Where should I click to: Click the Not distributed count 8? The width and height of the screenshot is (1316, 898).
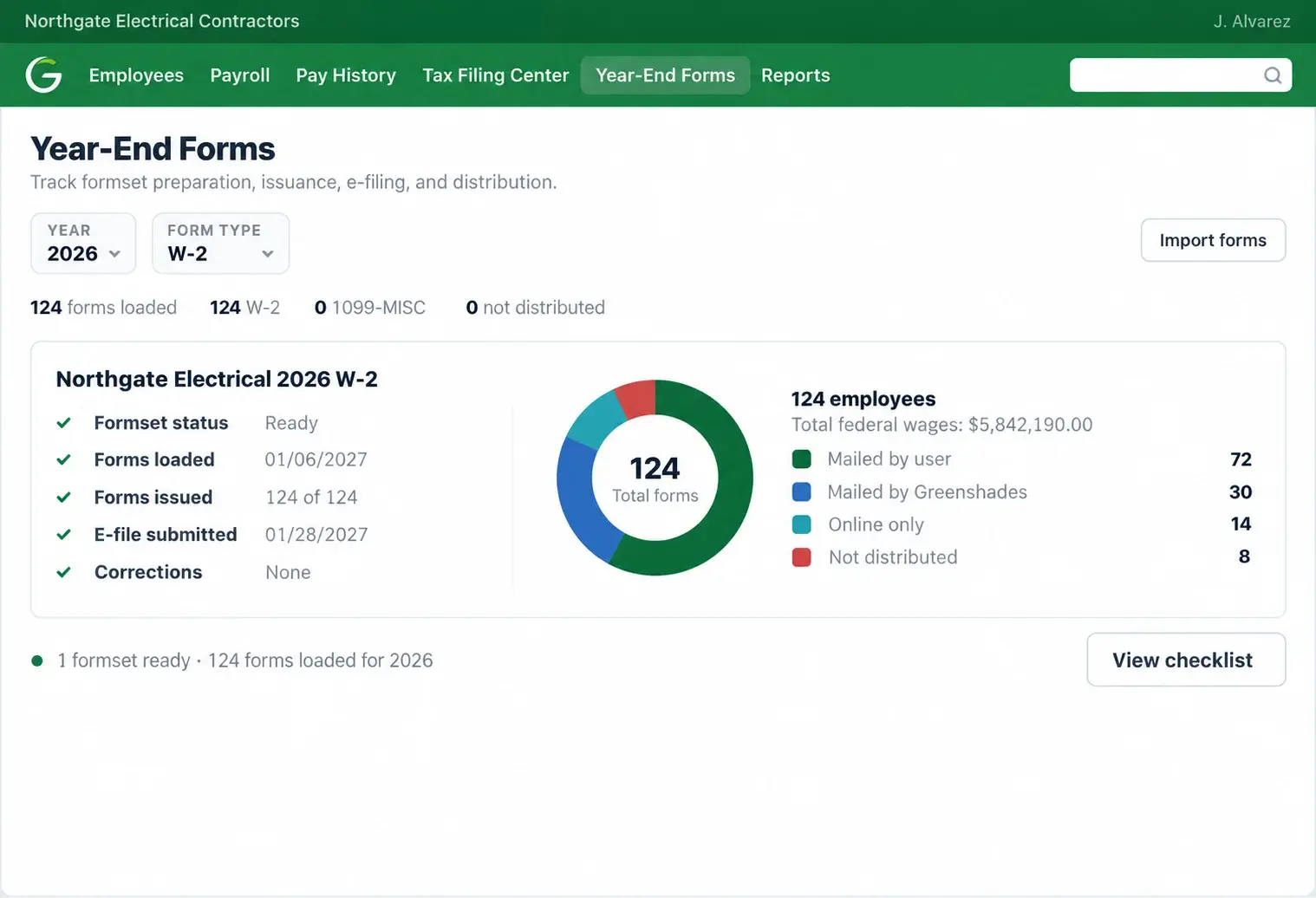1244,556
